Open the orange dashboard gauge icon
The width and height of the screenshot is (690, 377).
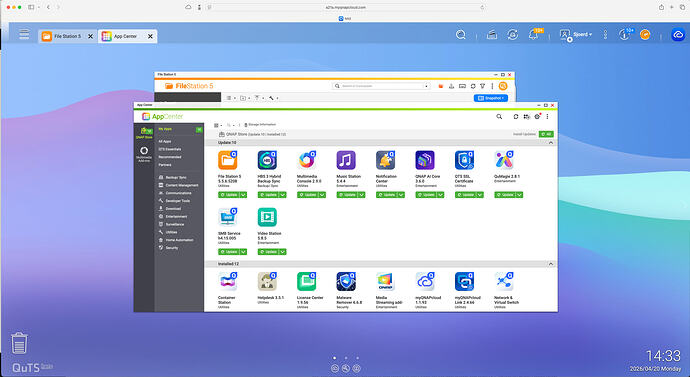coord(645,34)
